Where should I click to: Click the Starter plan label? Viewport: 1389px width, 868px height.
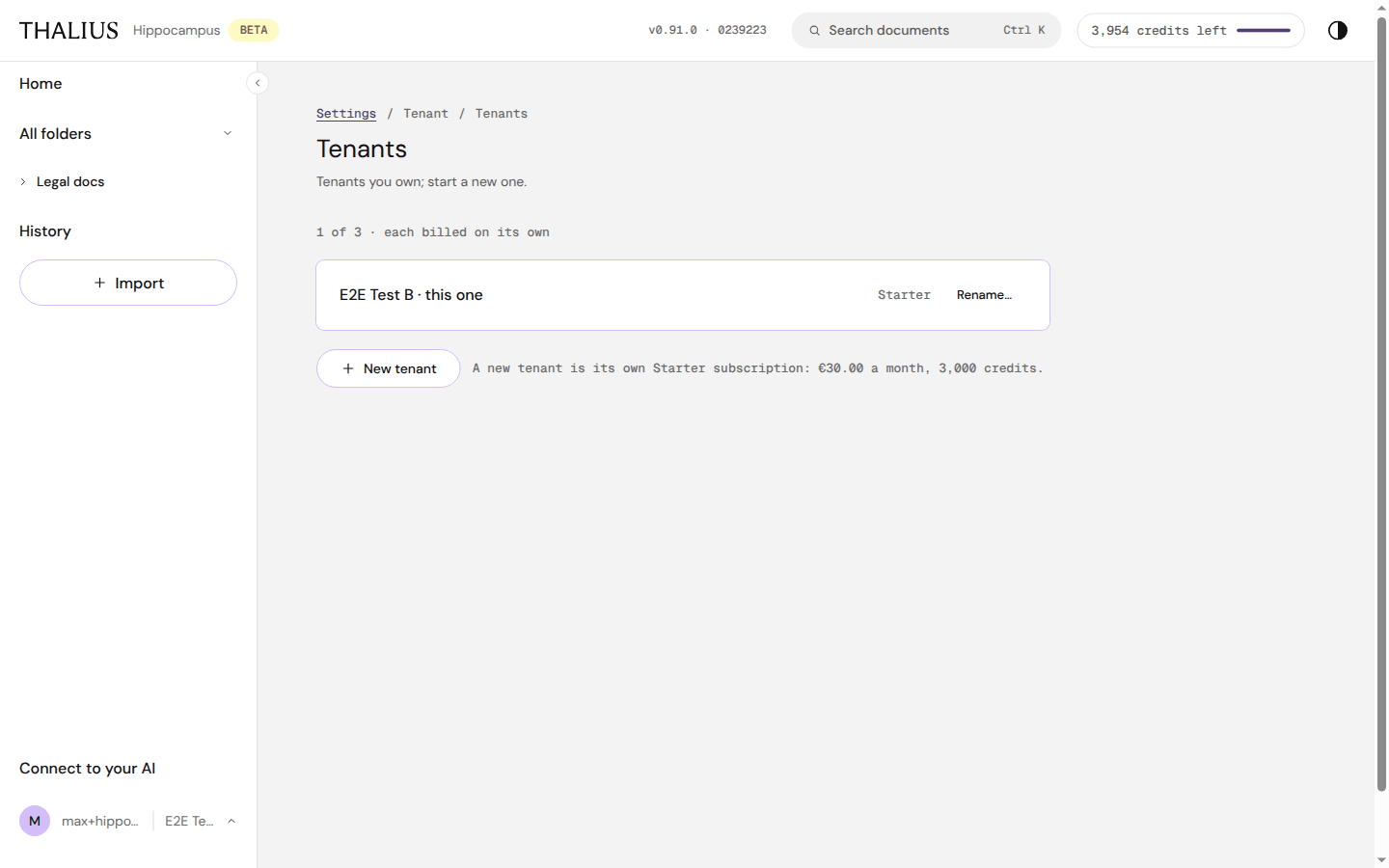click(x=904, y=295)
